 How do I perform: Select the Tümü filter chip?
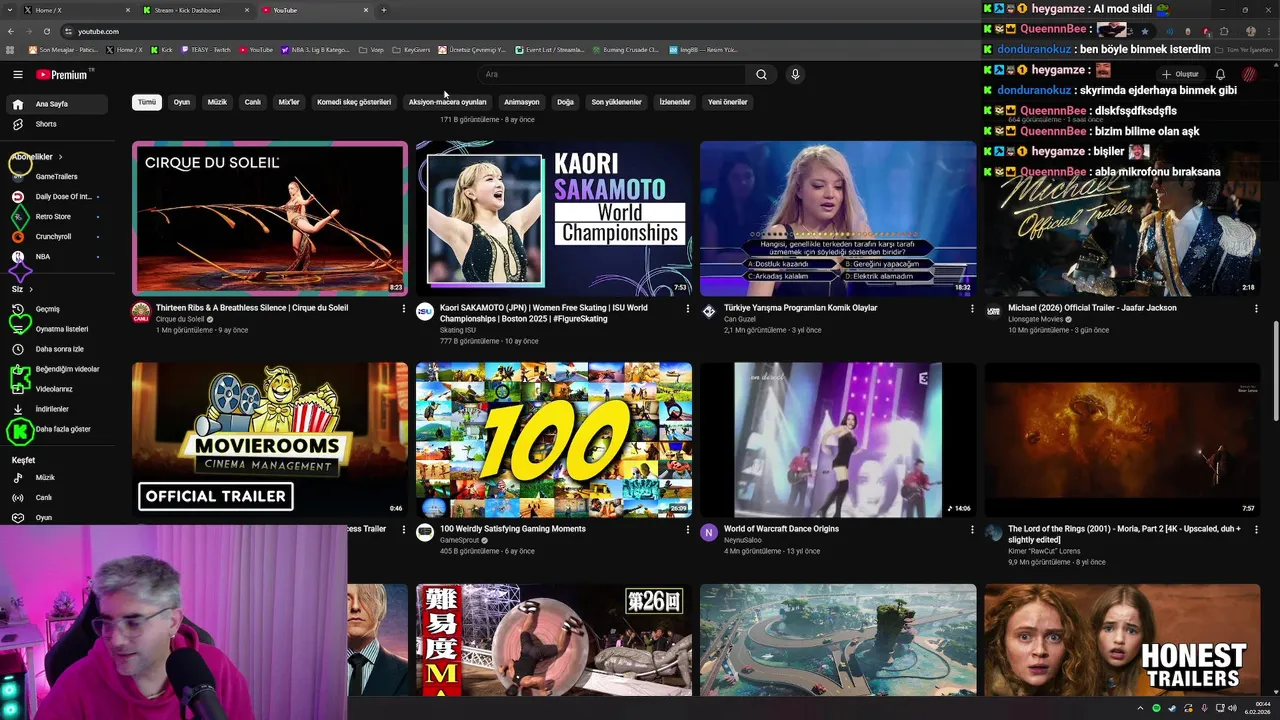147,102
